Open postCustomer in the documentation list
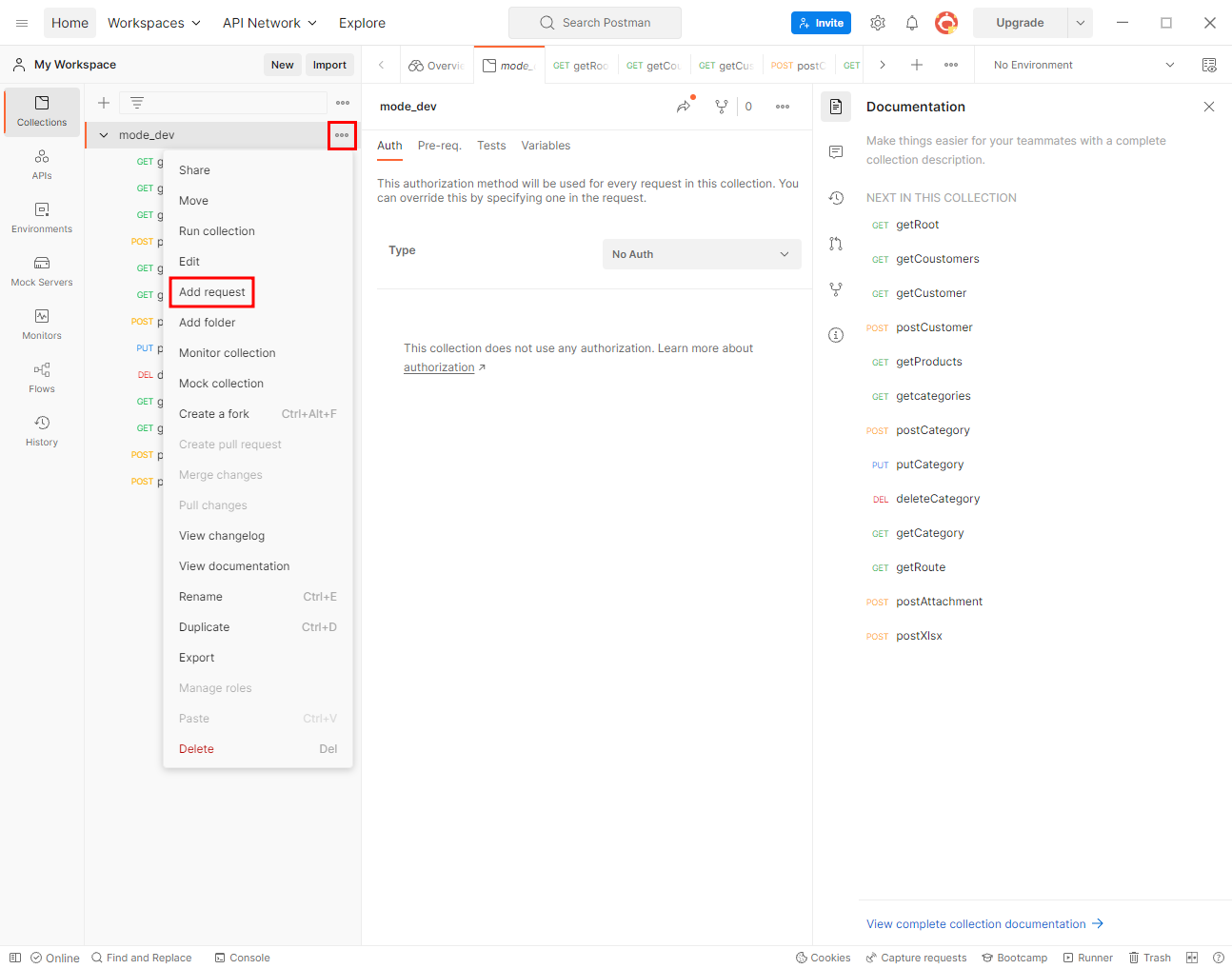Image resolution: width=1232 pixels, height=969 pixels. (x=934, y=327)
